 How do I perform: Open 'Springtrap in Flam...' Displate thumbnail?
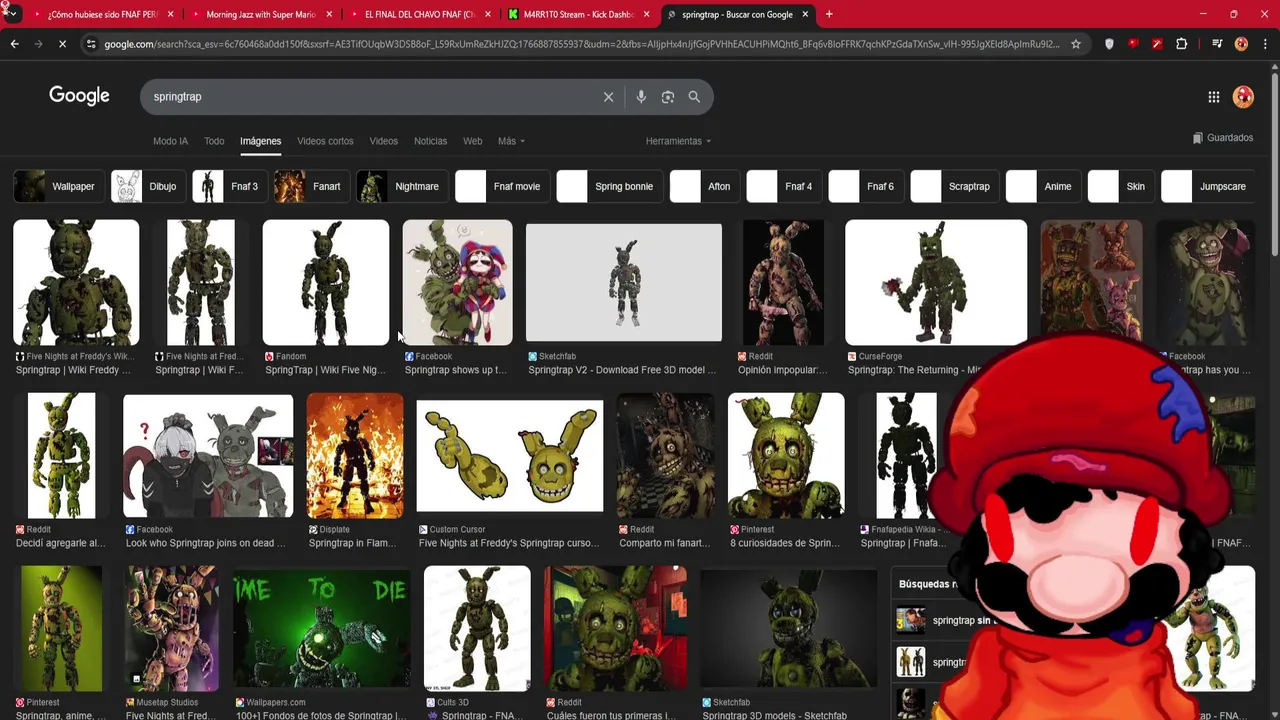[x=355, y=455]
